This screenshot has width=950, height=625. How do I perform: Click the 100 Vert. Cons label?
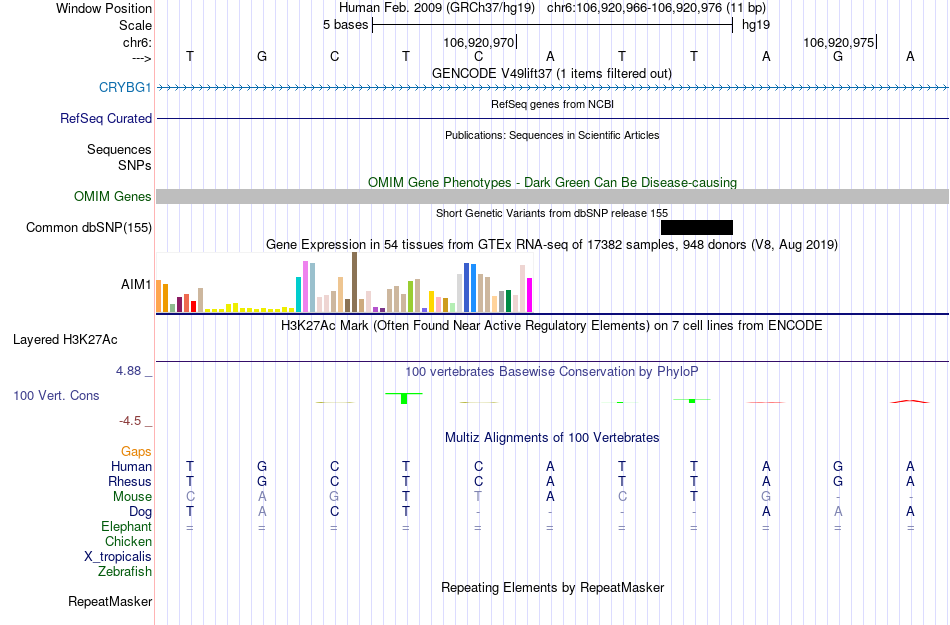point(56,395)
